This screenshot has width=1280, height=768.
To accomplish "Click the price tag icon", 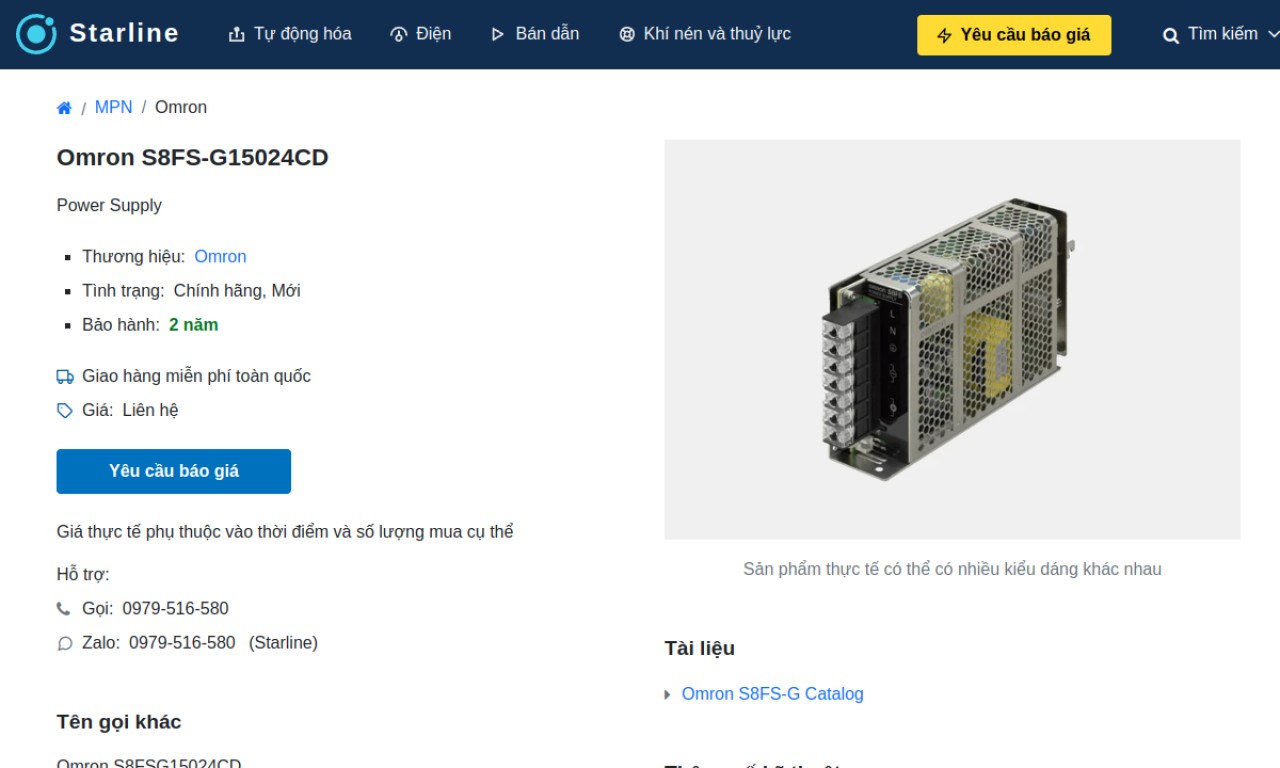I will click(x=65, y=411).
